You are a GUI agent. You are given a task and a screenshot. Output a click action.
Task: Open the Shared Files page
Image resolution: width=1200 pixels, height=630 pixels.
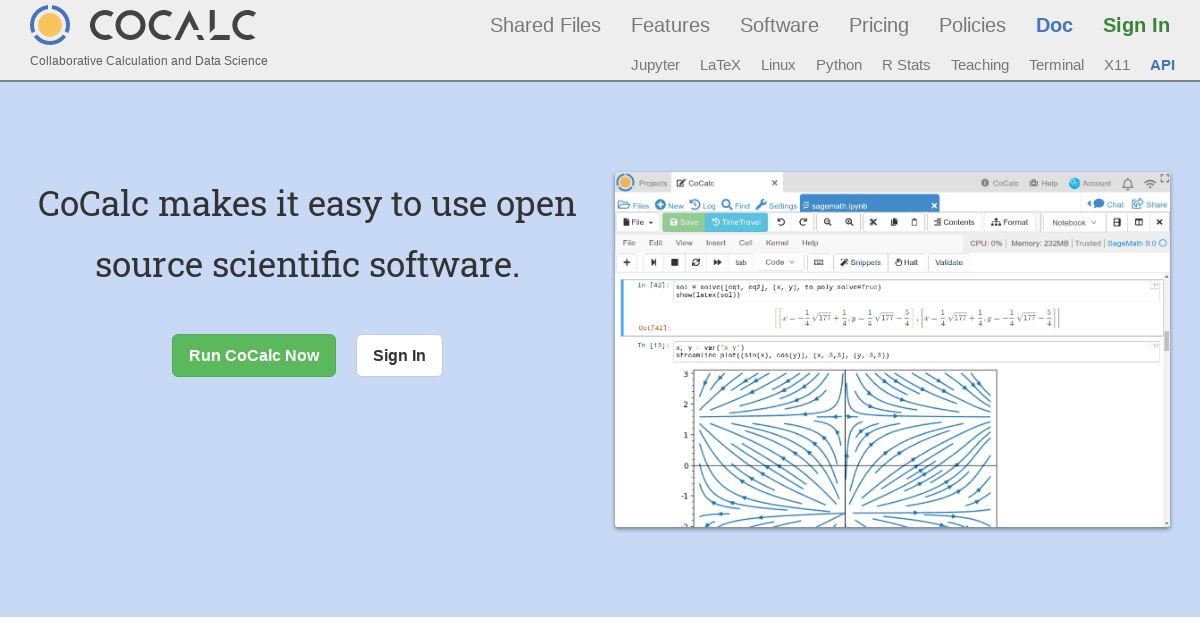(x=545, y=25)
